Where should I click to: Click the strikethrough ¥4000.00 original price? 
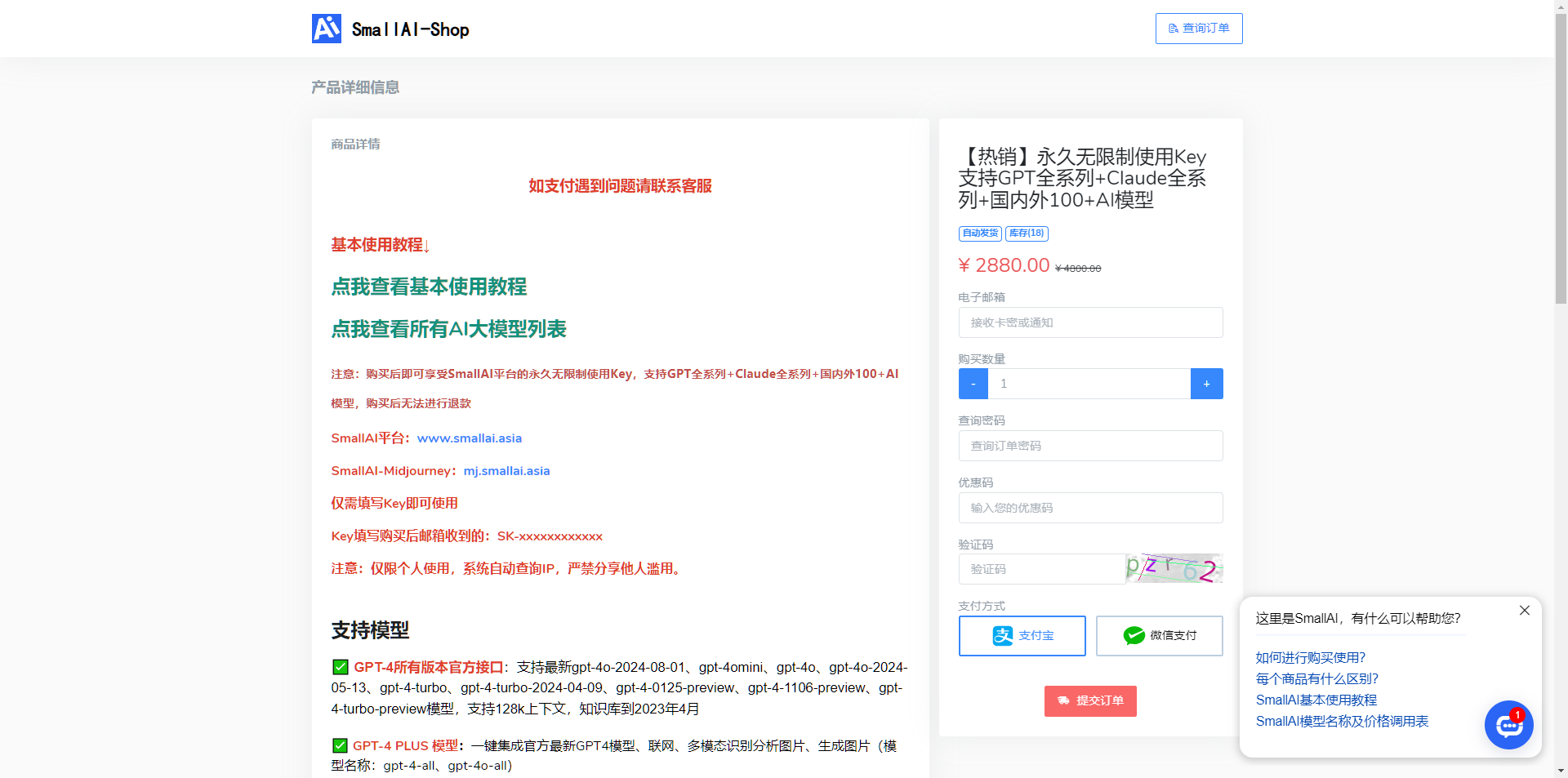click(x=1078, y=269)
